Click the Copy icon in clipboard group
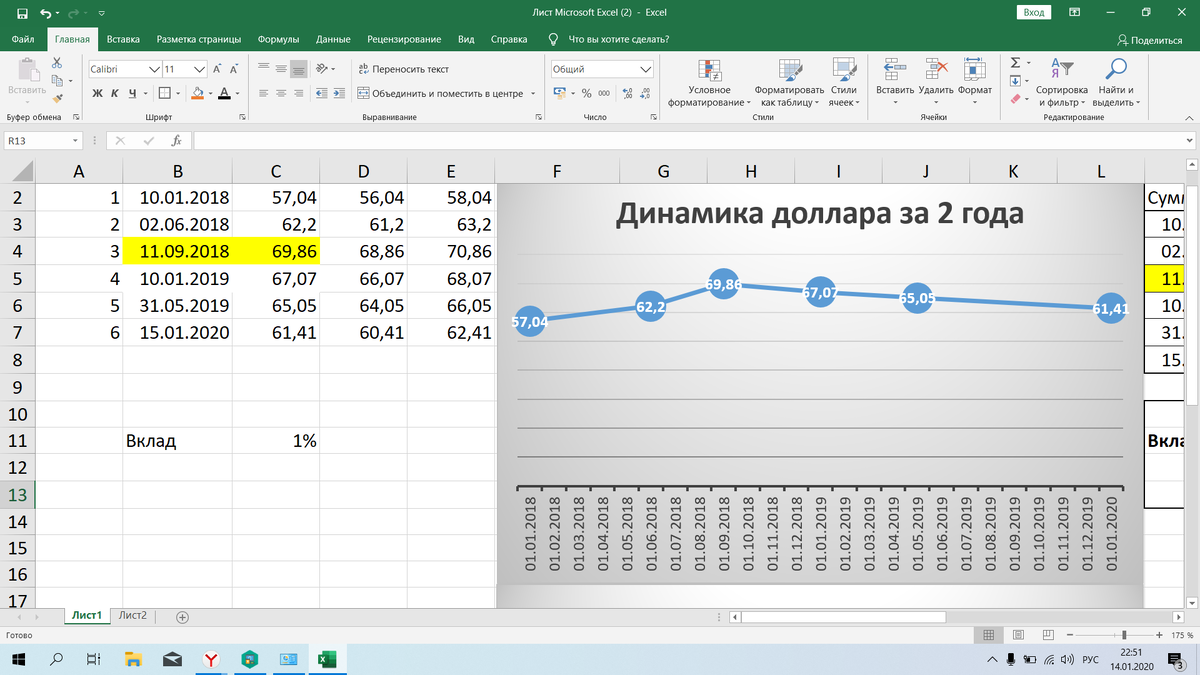The width and height of the screenshot is (1200, 675). pos(57,80)
